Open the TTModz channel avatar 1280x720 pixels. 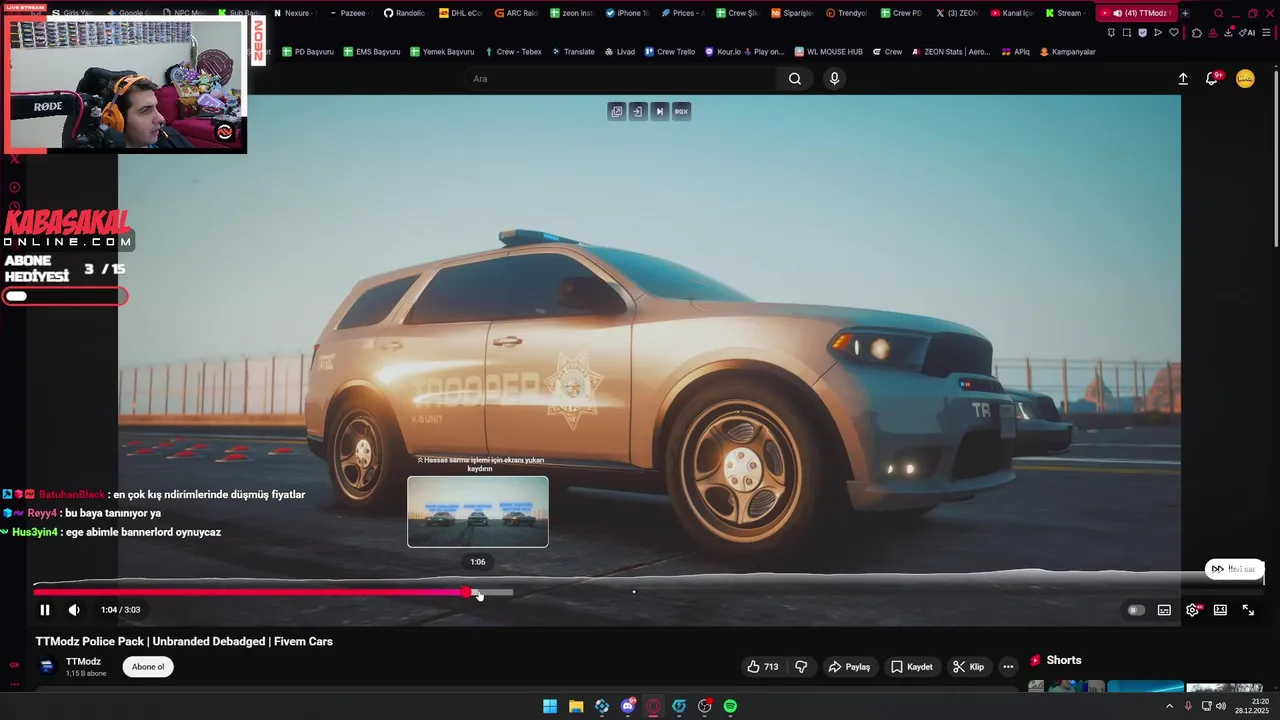47,667
